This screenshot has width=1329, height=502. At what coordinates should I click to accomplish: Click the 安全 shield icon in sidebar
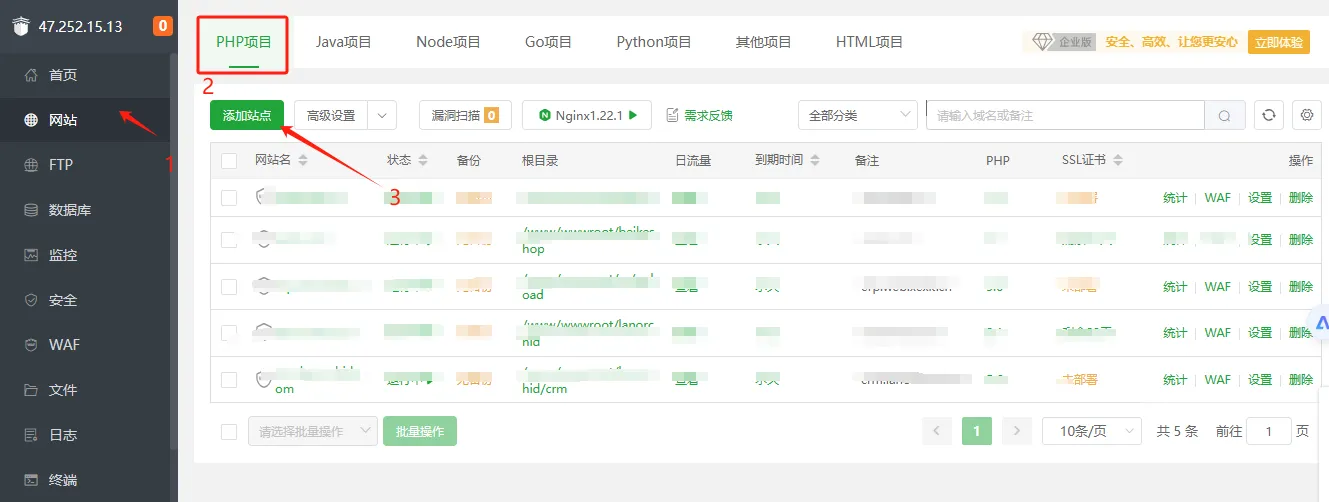[31, 300]
